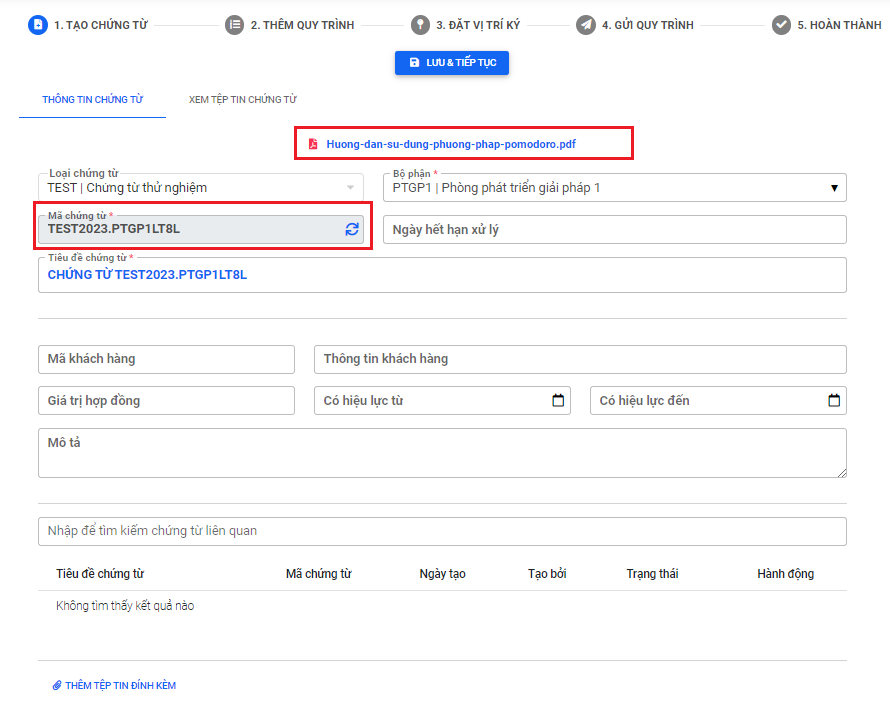Viewport: 890px width, 708px height.
Task: Go to step 2. THÊM QUY TRÌNH label
Action: click(303, 25)
